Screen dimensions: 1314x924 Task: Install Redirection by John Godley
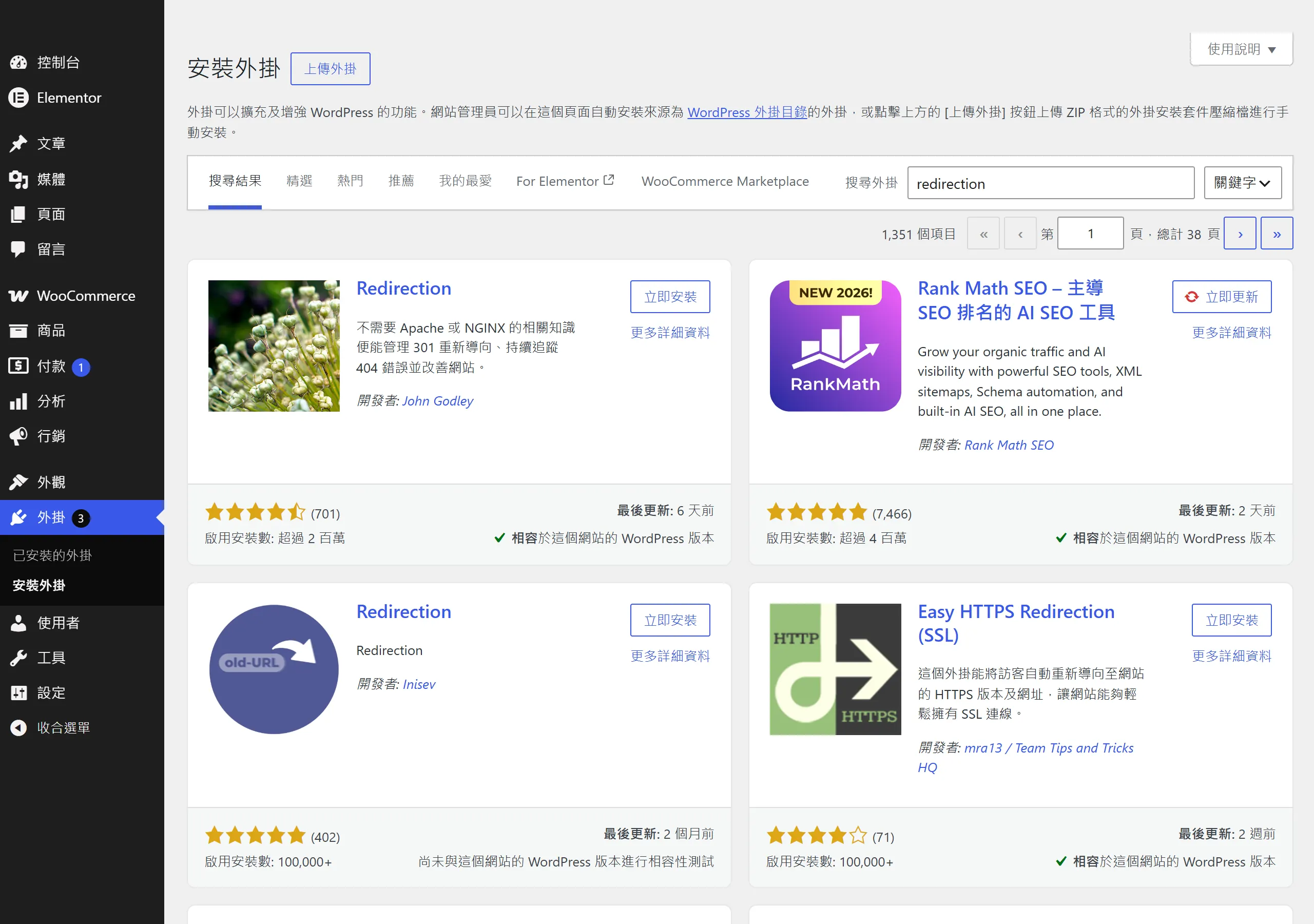(x=670, y=297)
